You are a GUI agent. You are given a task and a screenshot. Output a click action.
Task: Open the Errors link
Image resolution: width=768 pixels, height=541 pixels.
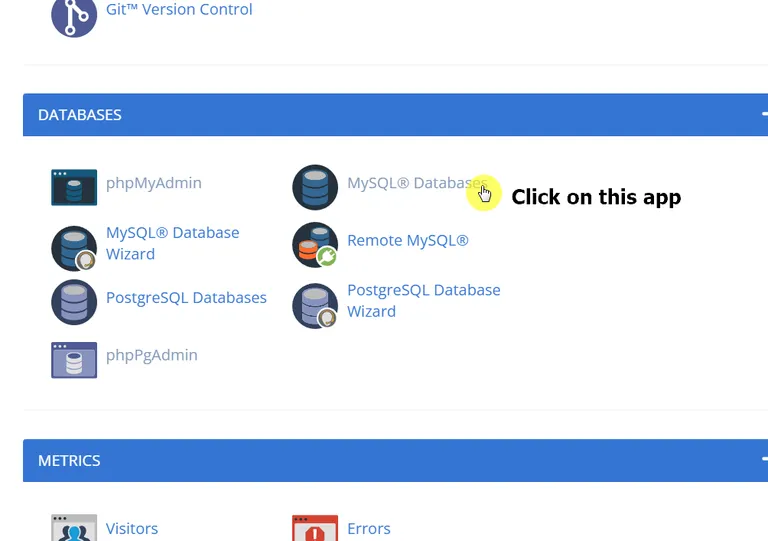[x=369, y=529]
